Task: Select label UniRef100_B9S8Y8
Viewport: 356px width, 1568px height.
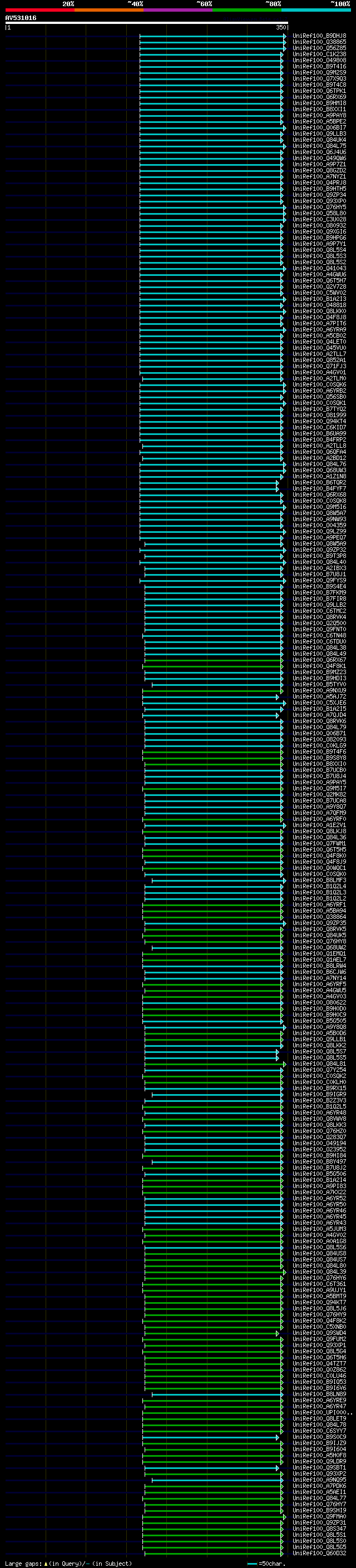Action: [x=319, y=758]
